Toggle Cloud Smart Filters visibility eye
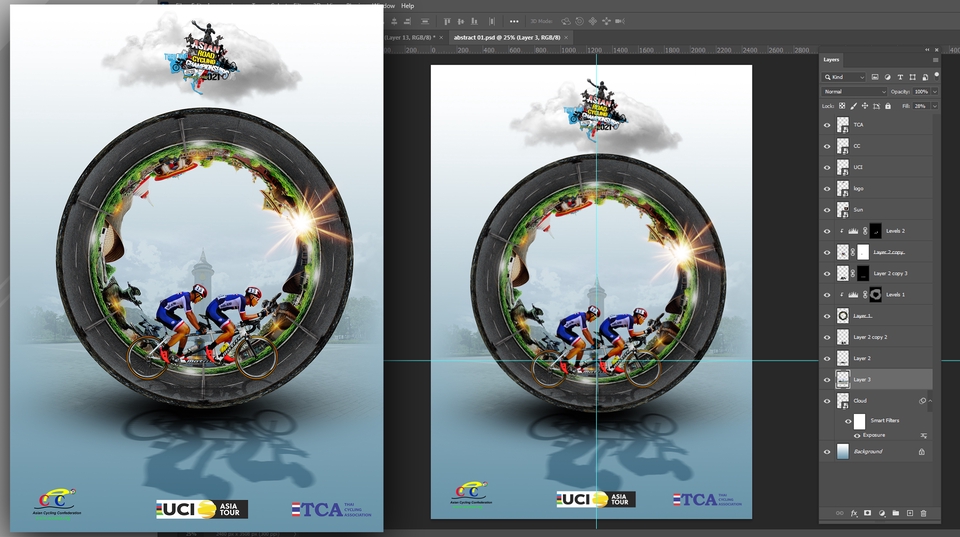 (848, 421)
